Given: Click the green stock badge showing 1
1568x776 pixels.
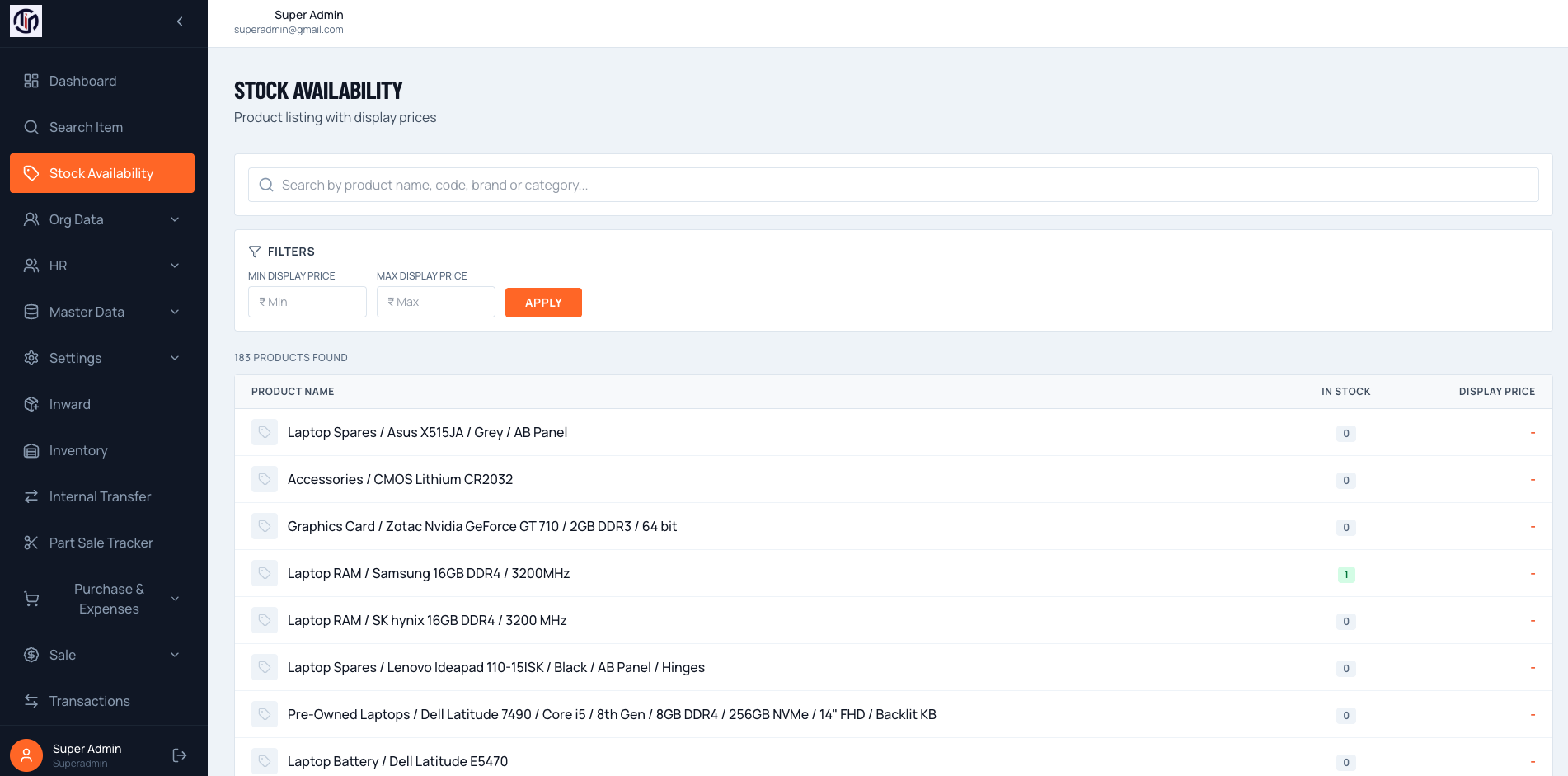Looking at the screenshot, I should tap(1345, 574).
